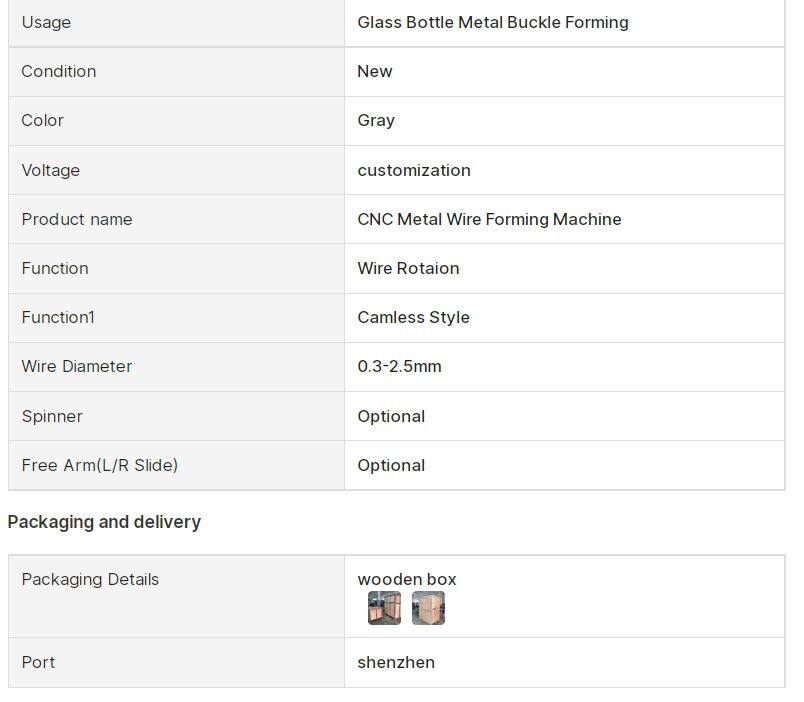Click the 'wooden box' packaging text
The height and width of the screenshot is (702, 804).
[406, 579]
